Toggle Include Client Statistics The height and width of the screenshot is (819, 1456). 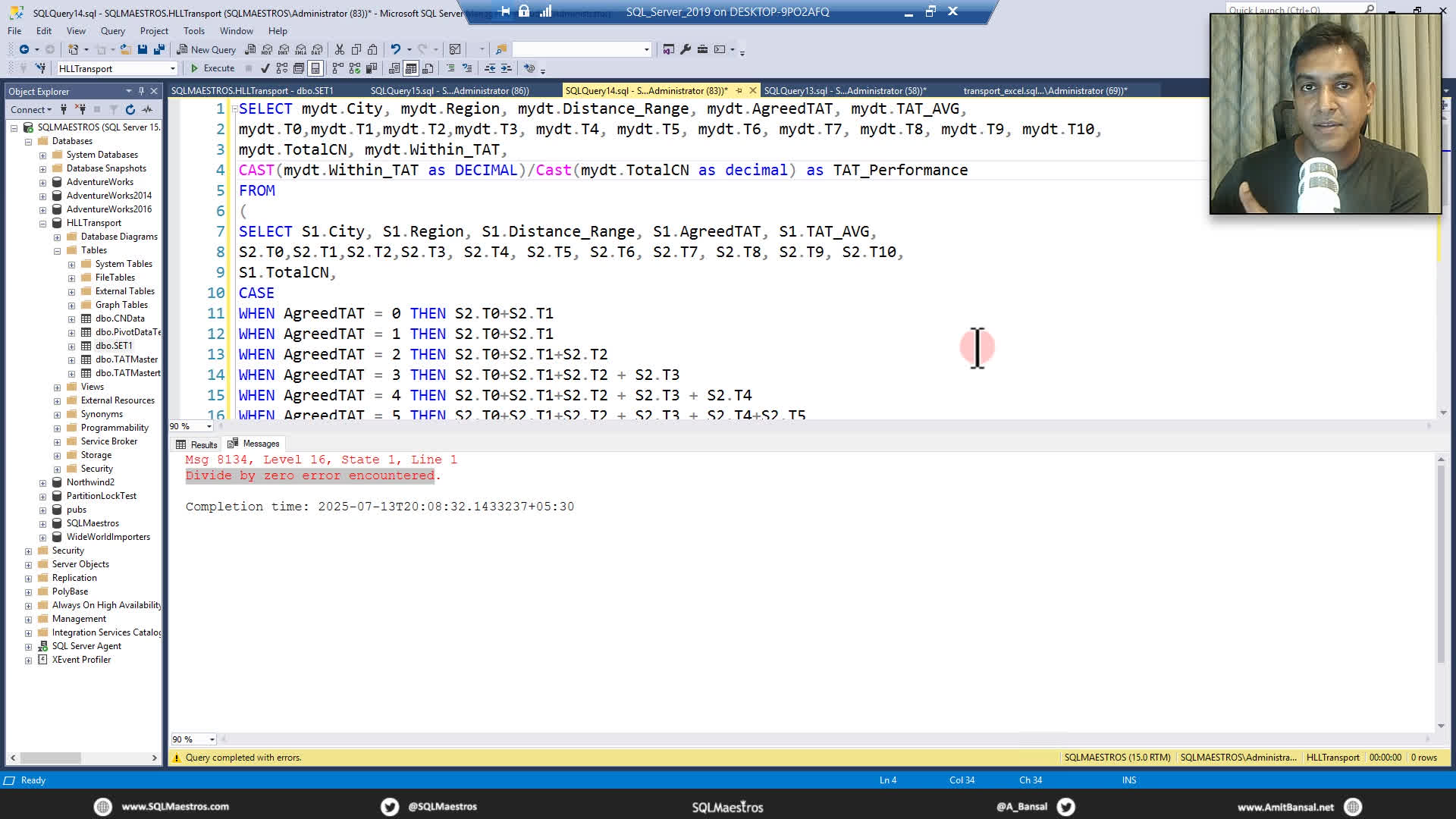[372, 68]
